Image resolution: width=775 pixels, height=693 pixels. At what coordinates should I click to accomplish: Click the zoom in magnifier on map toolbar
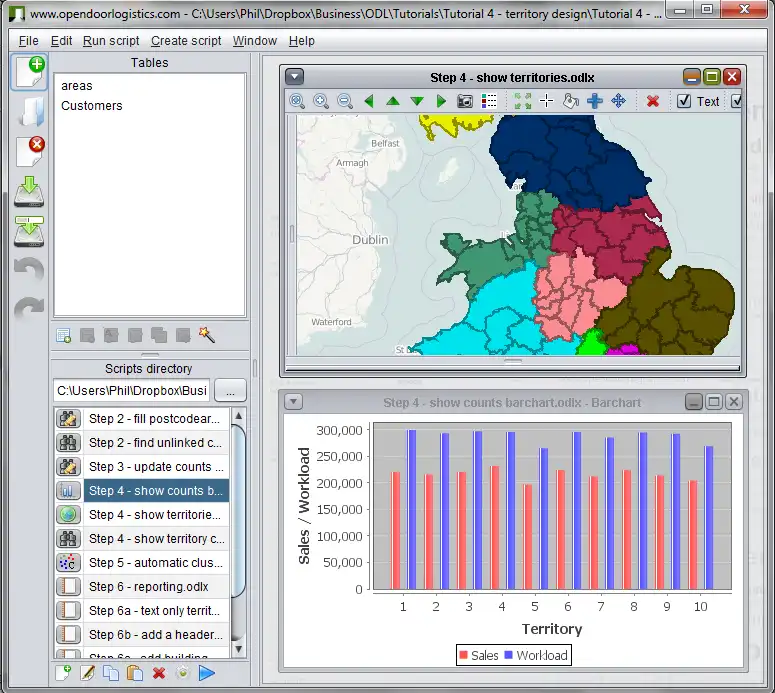[321, 101]
